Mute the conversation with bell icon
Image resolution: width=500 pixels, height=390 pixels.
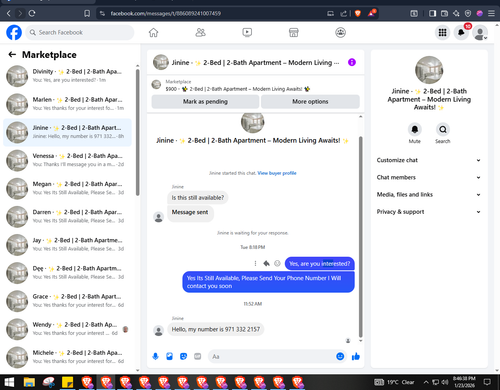(415, 129)
